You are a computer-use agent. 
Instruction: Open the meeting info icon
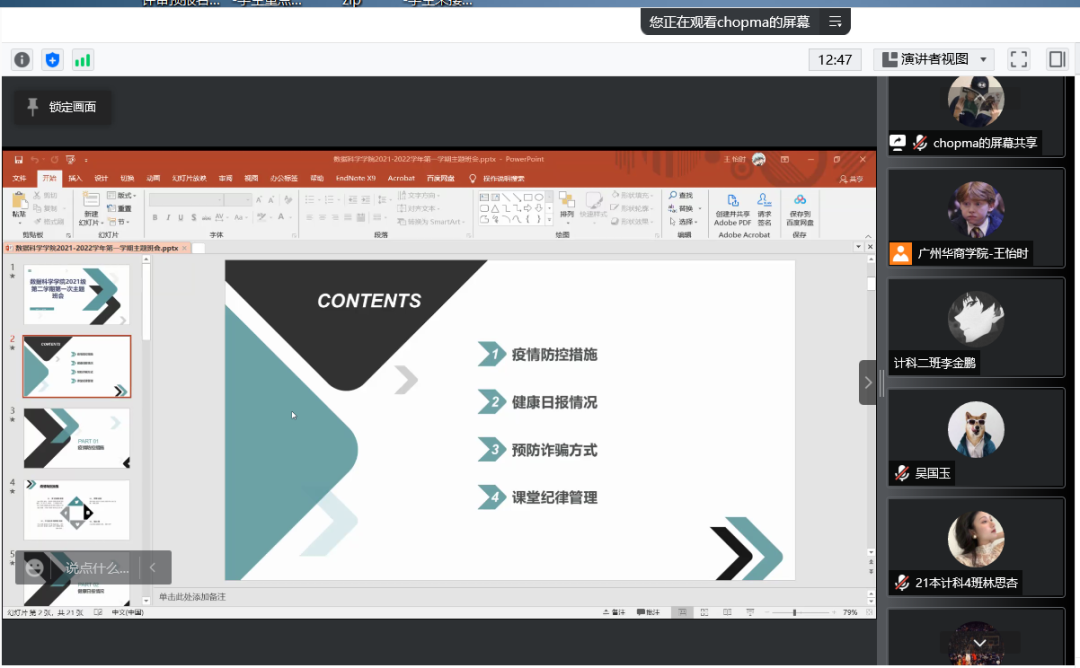[x=22, y=60]
